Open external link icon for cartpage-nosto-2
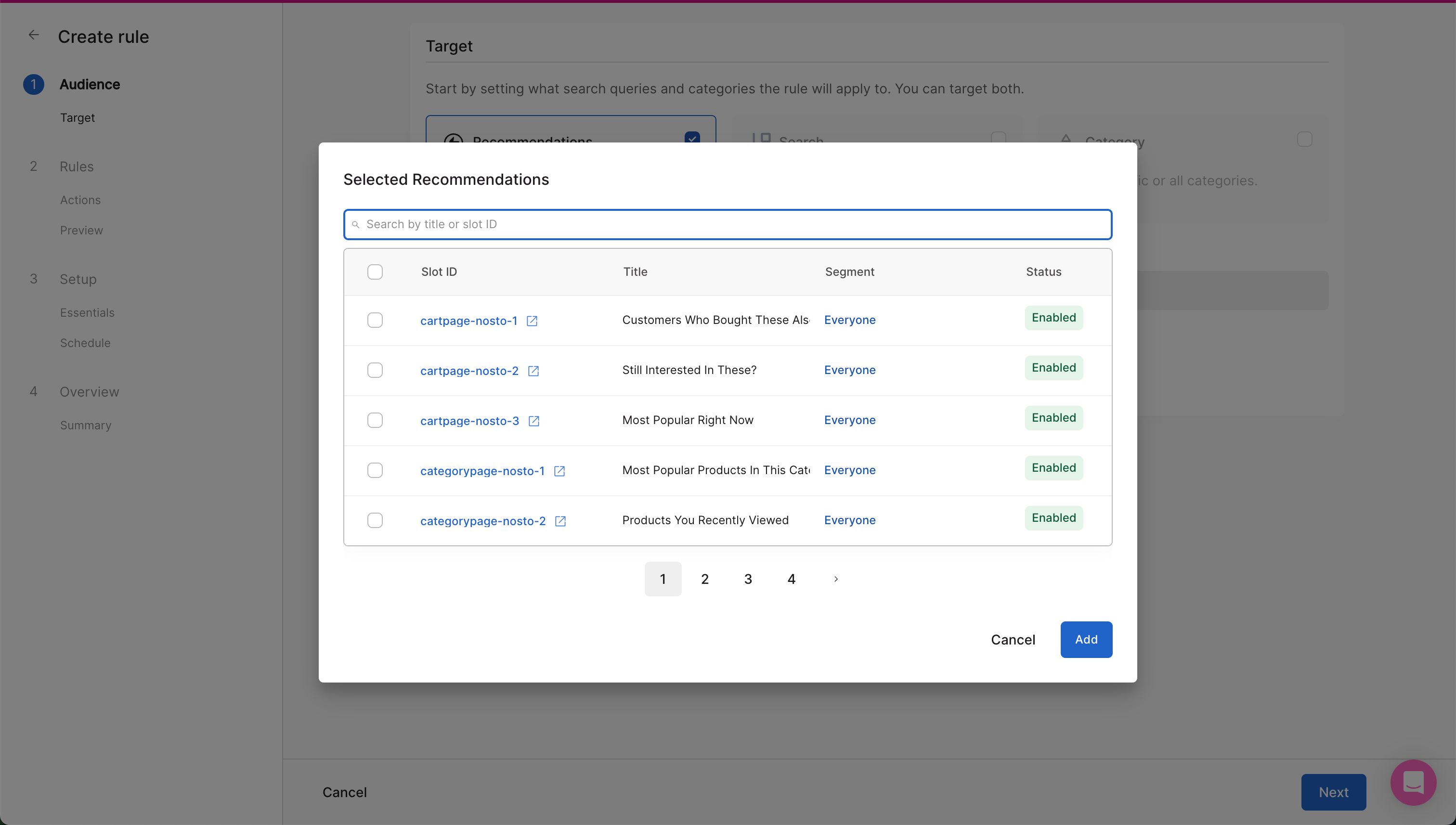Screen dimensions: 1456x825 click(533, 371)
